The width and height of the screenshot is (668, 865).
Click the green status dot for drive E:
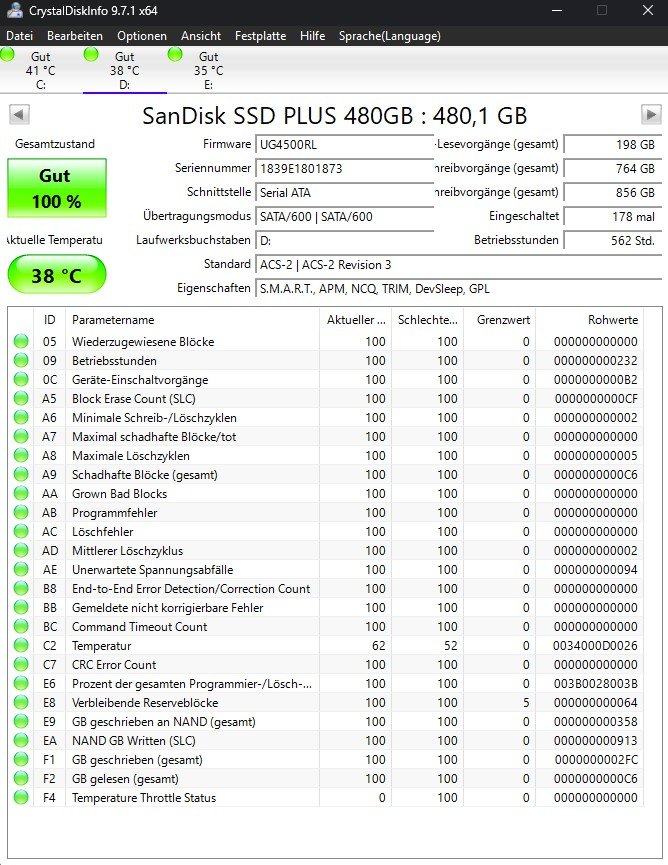tap(175, 55)
